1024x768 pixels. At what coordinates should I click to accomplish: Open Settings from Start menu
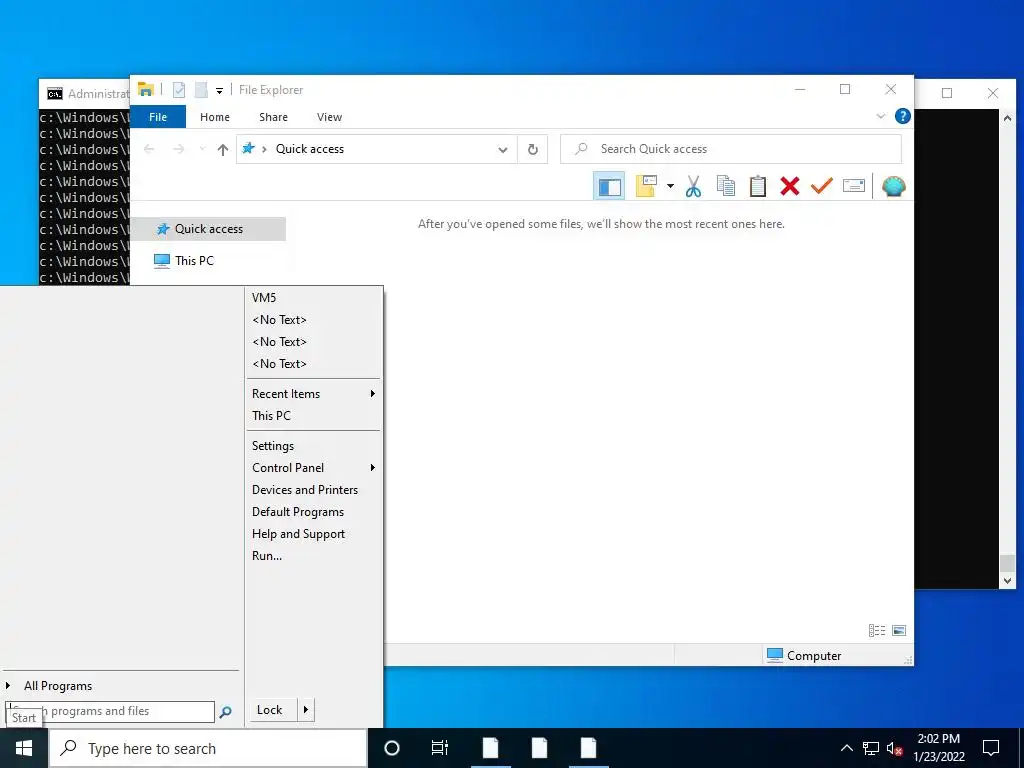[313, 445]
